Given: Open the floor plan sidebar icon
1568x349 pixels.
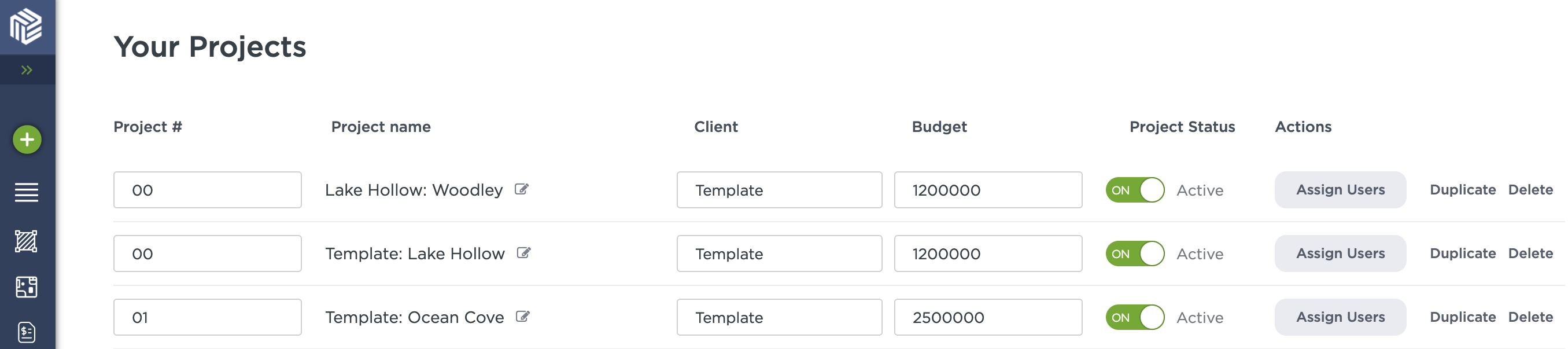Looking at the screenshot, I should pos(27,287).
